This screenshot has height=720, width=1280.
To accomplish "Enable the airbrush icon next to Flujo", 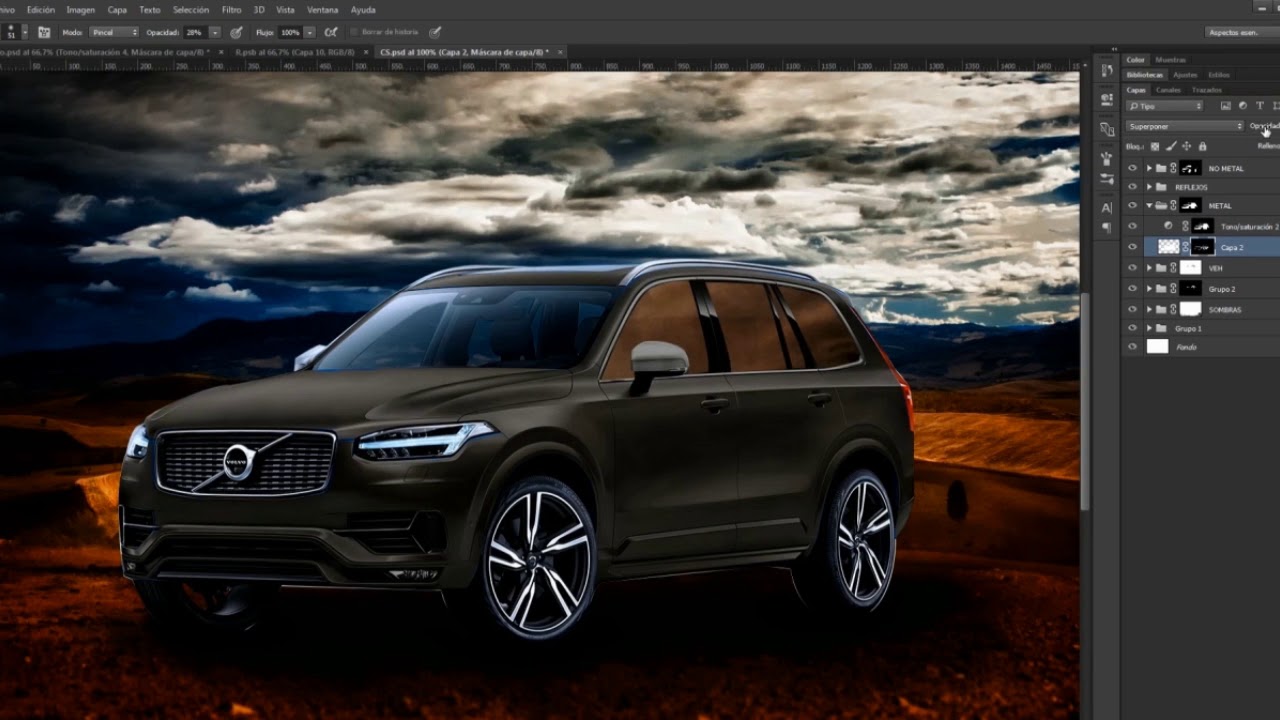I will [x=331, y=32].
